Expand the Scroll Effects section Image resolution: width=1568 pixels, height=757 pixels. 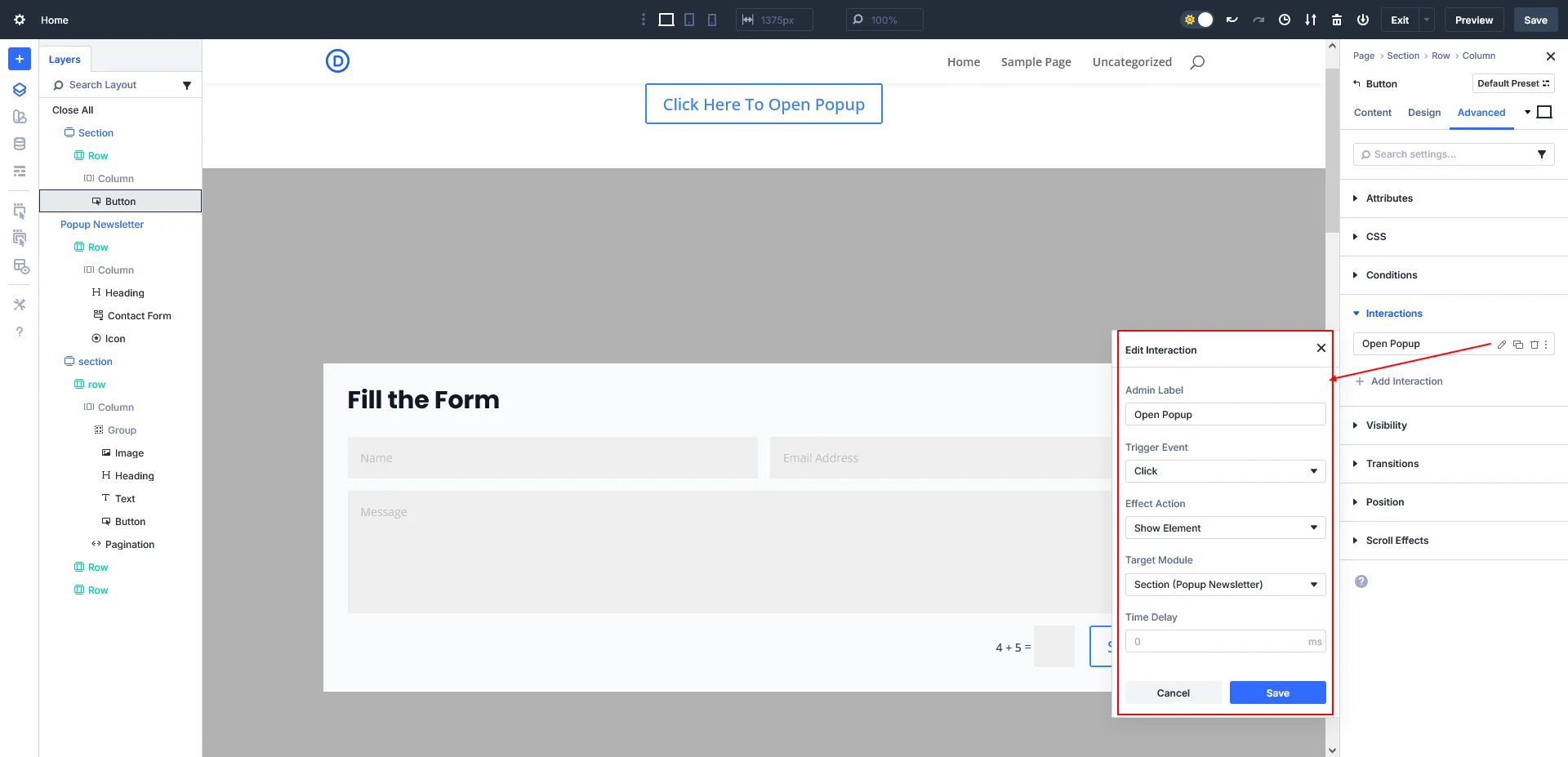point(1397,540)
